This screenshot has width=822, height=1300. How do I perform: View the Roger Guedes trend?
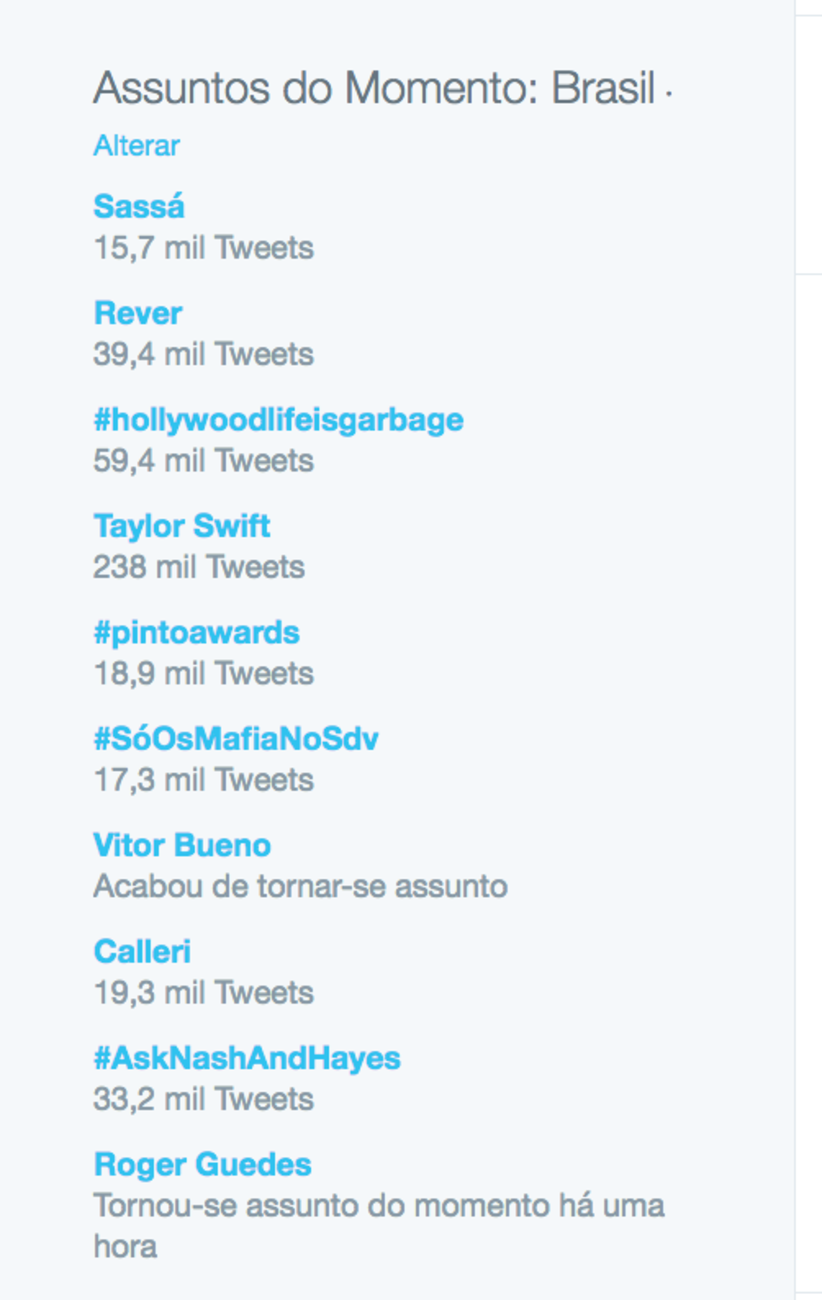click(202, 1164)
